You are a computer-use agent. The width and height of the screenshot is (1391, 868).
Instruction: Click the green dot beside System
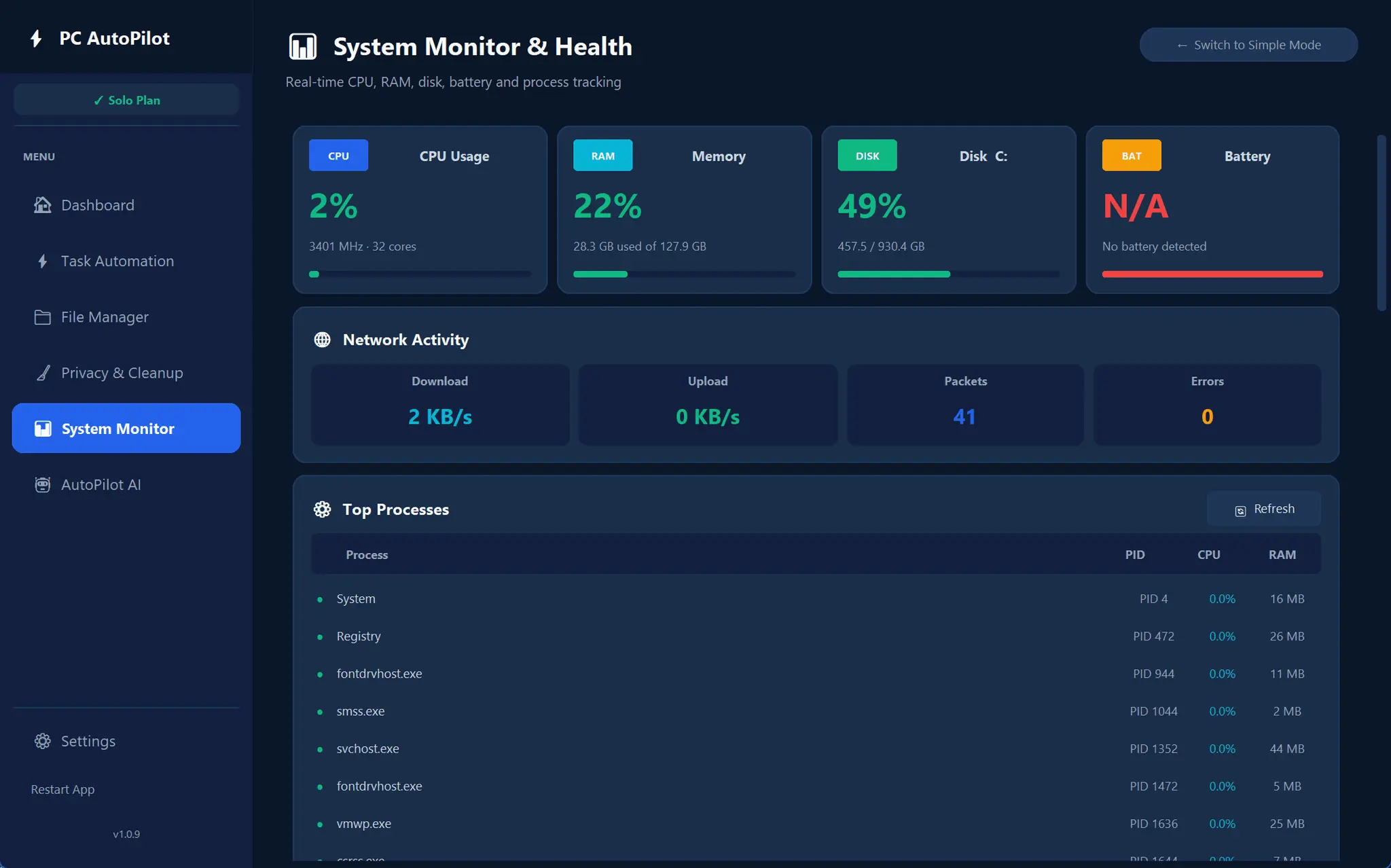[x=320, y=600]
